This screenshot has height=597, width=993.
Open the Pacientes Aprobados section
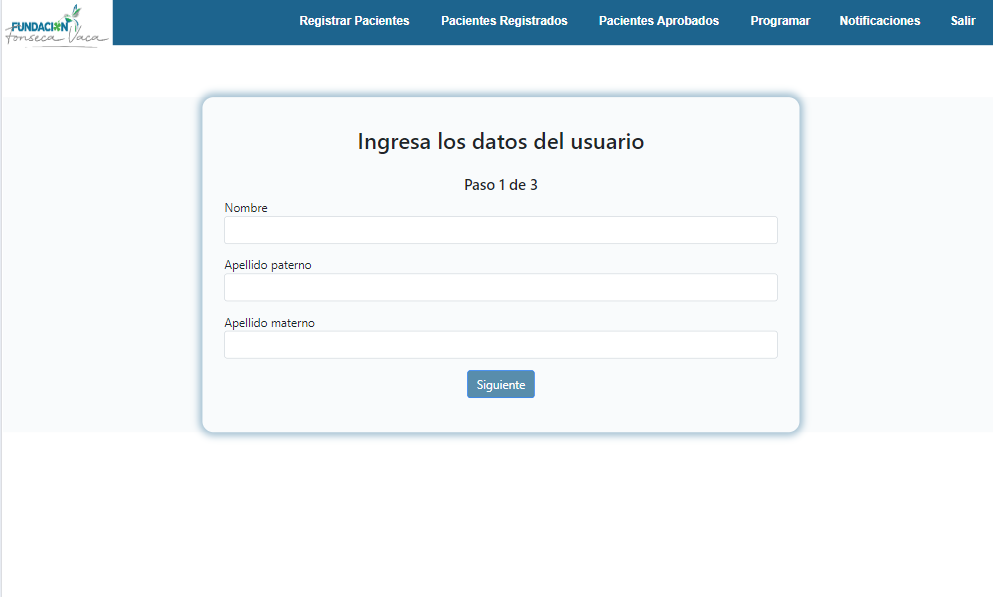pyautogui.click(x=658, y=21)
